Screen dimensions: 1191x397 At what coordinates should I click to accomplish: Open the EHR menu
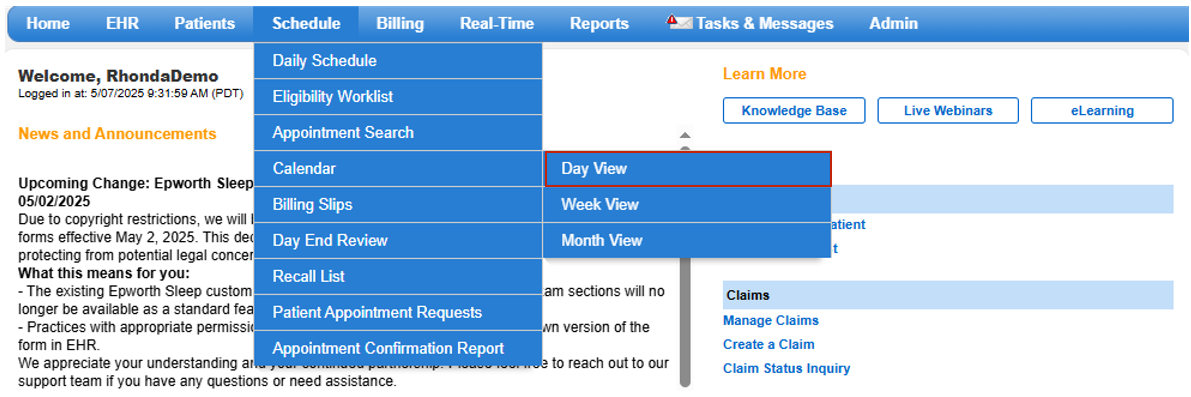[x=122, y=24]
